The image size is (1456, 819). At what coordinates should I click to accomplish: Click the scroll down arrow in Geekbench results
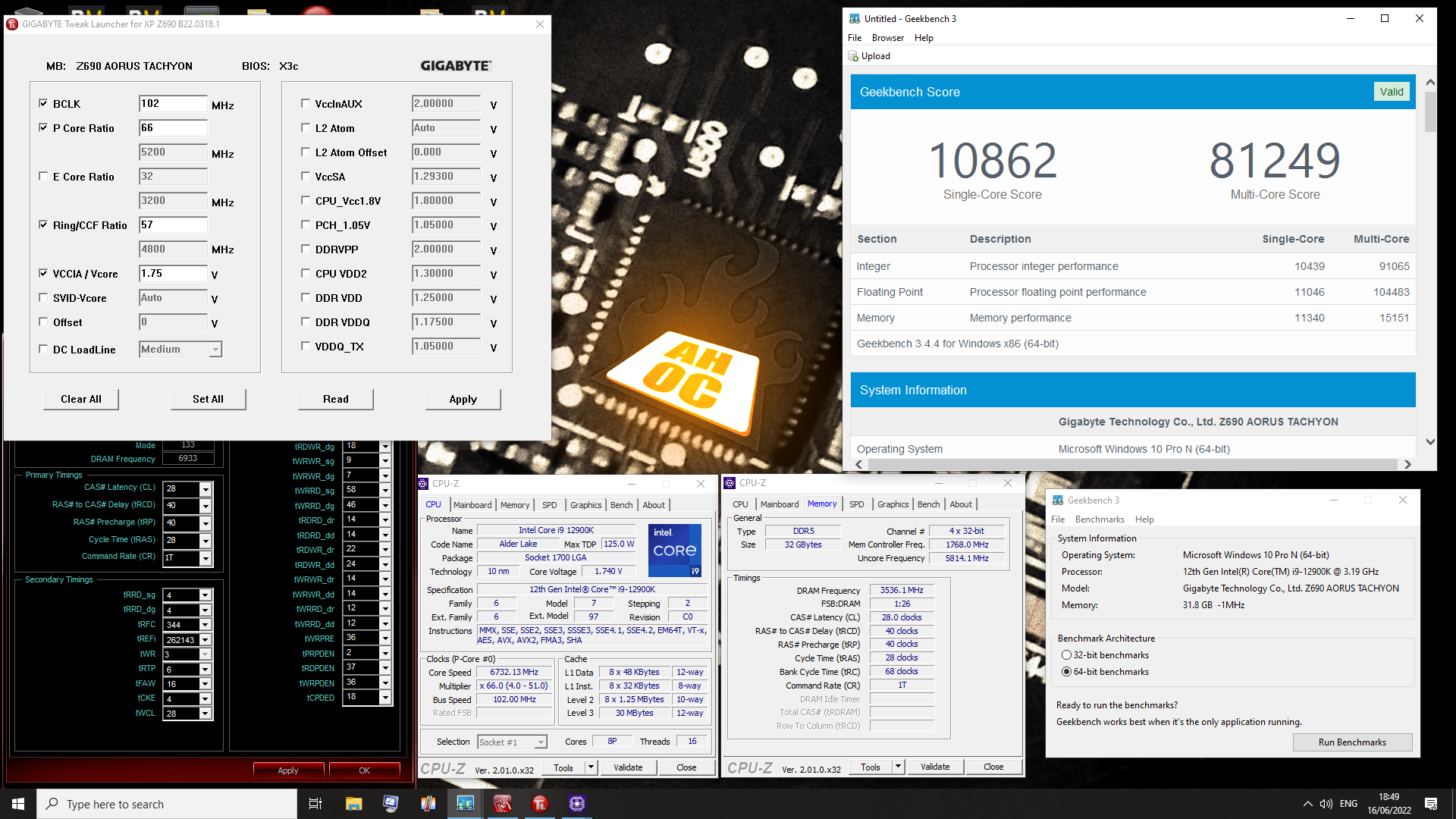click(x=1430, y=442)
